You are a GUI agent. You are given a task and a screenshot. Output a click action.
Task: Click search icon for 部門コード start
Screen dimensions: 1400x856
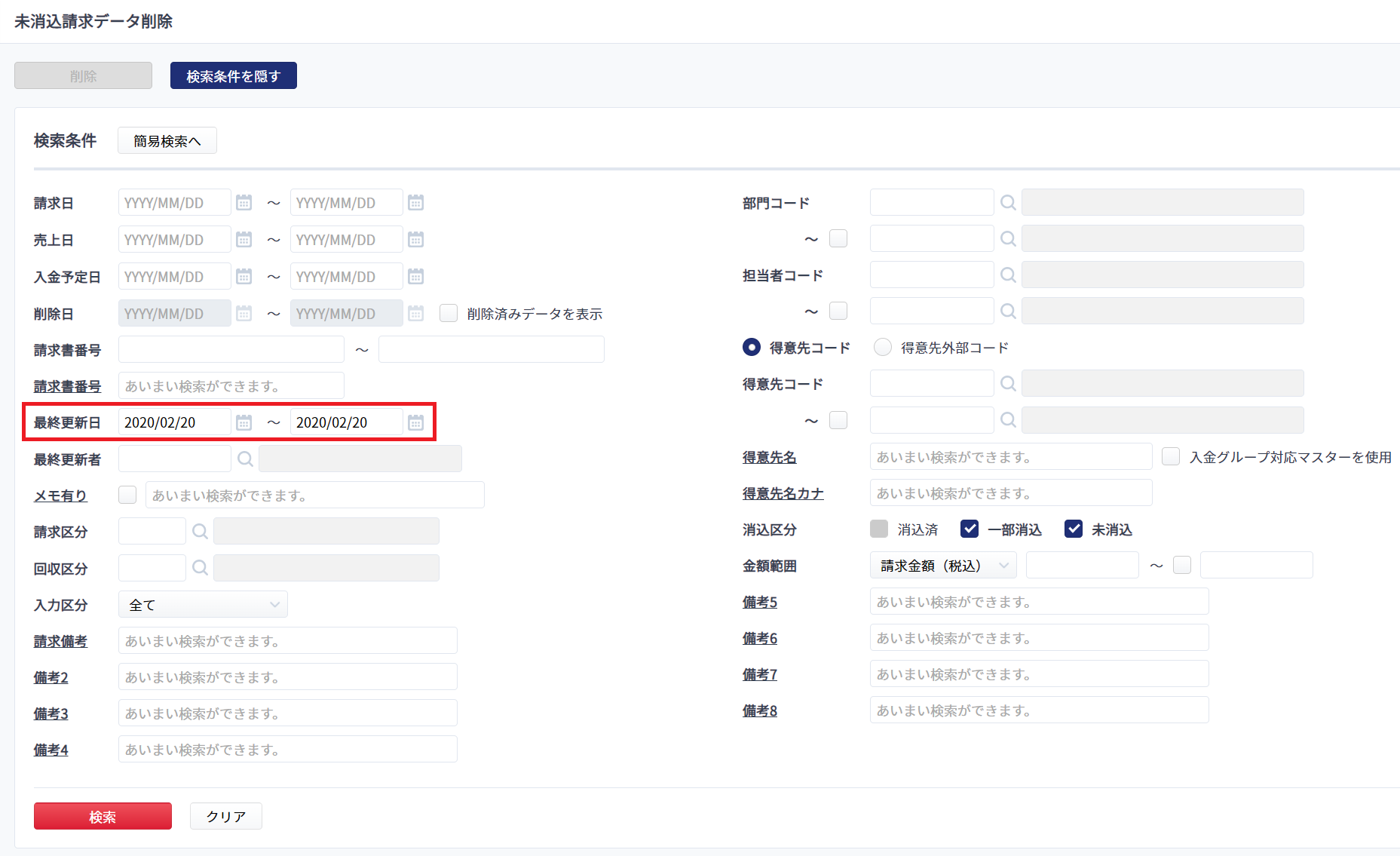pos(1008,202)
